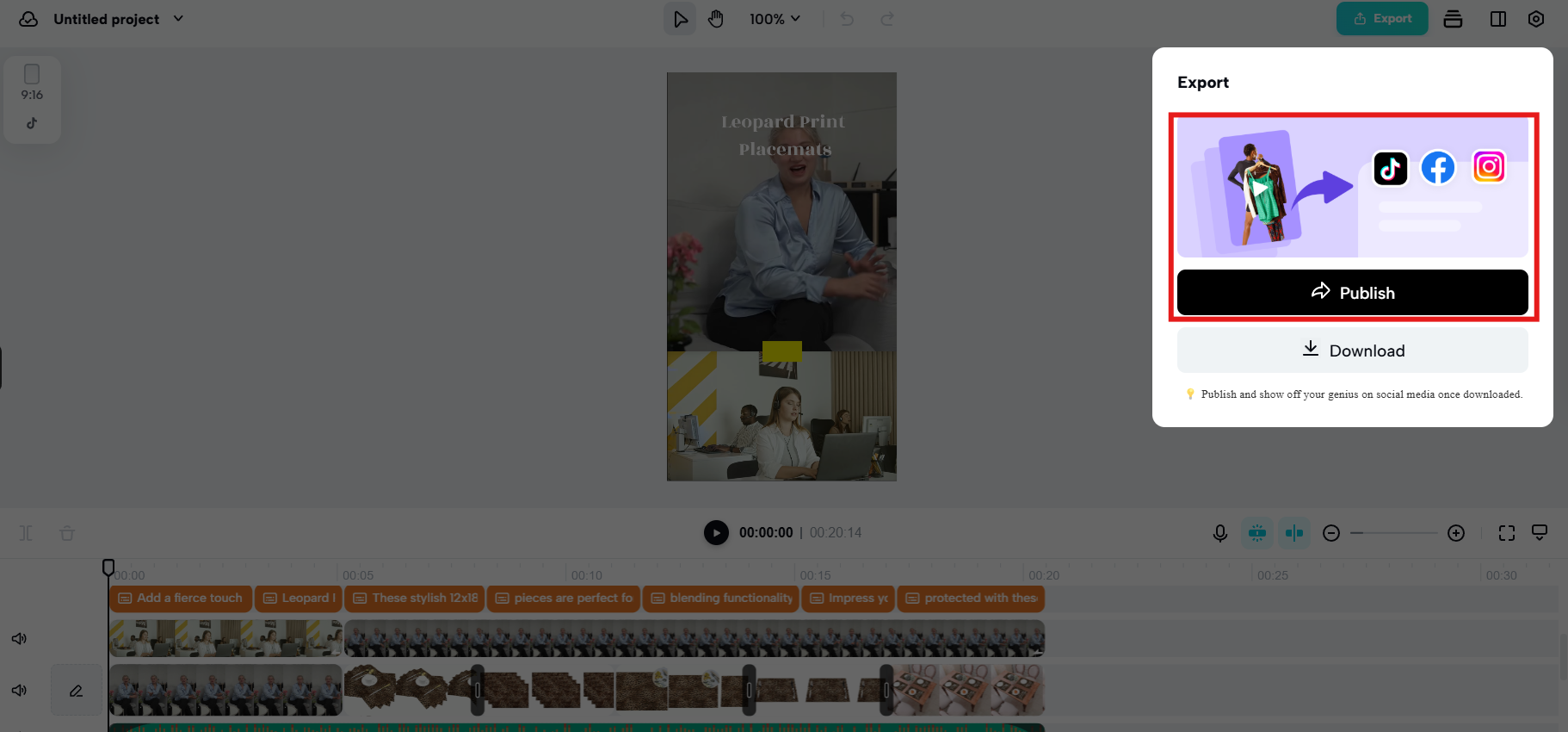Screen dimensions: 1568x732
Task: Click the TikTok icon under 9:16
Action: tap(32, 123)
